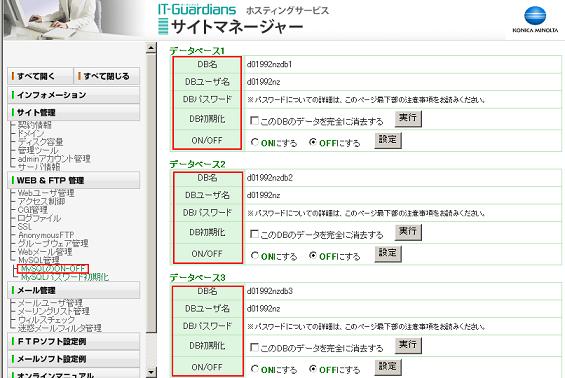Check the erase data box for データベース3

(254, 347)
